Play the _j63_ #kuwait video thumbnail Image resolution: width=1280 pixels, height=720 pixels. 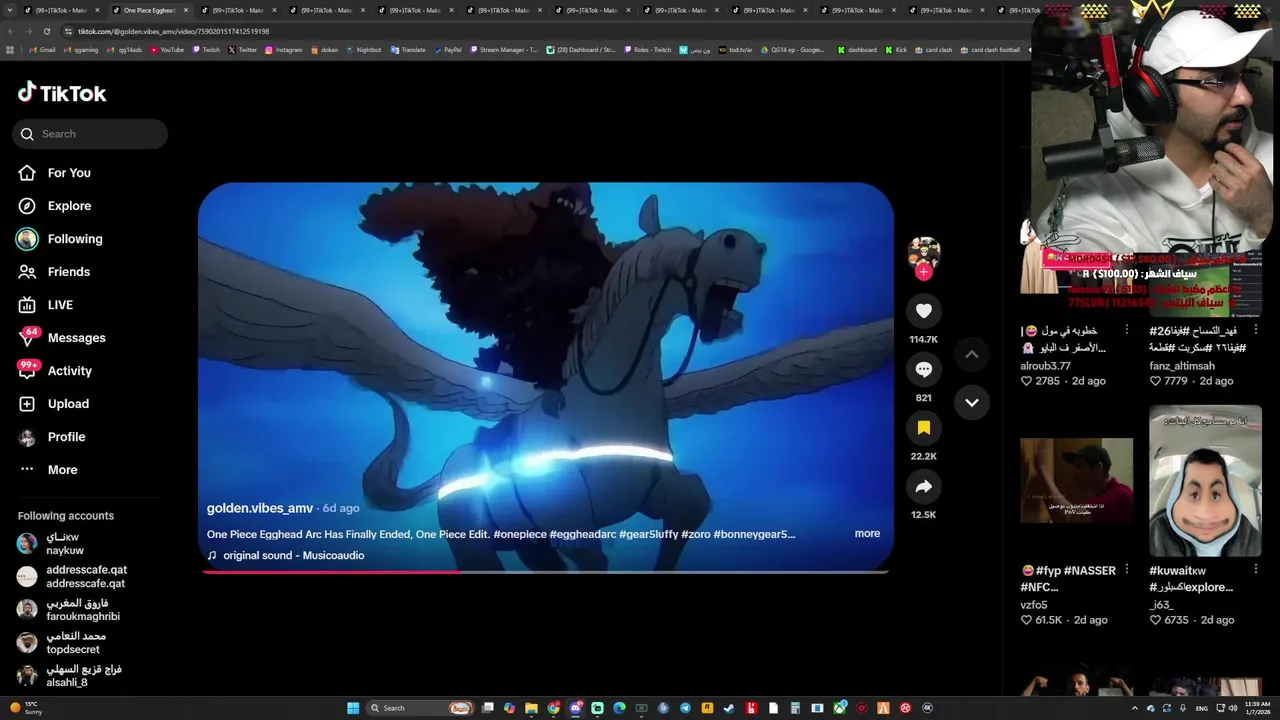pyautogui.click(x=1205, y=481)
